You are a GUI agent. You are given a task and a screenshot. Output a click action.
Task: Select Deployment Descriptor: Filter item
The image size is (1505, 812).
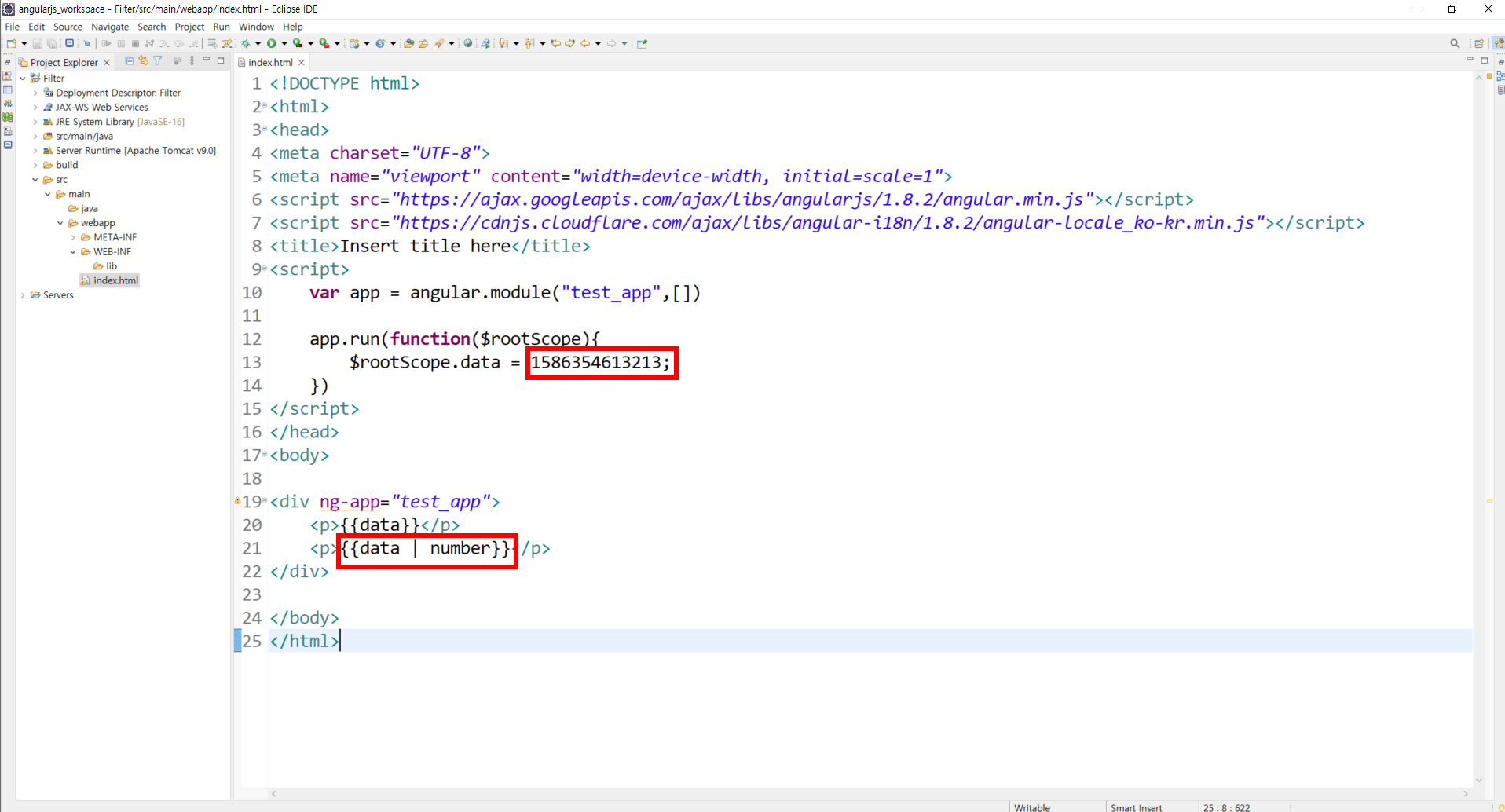point(112,93)
